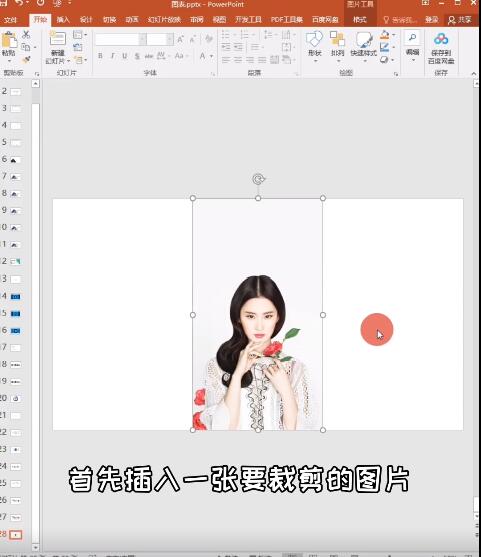Image resolution: width=481 pixels, height=557 pixels.
Task: Expand the font name dropdown arrow
Action: tap(142, 39)
